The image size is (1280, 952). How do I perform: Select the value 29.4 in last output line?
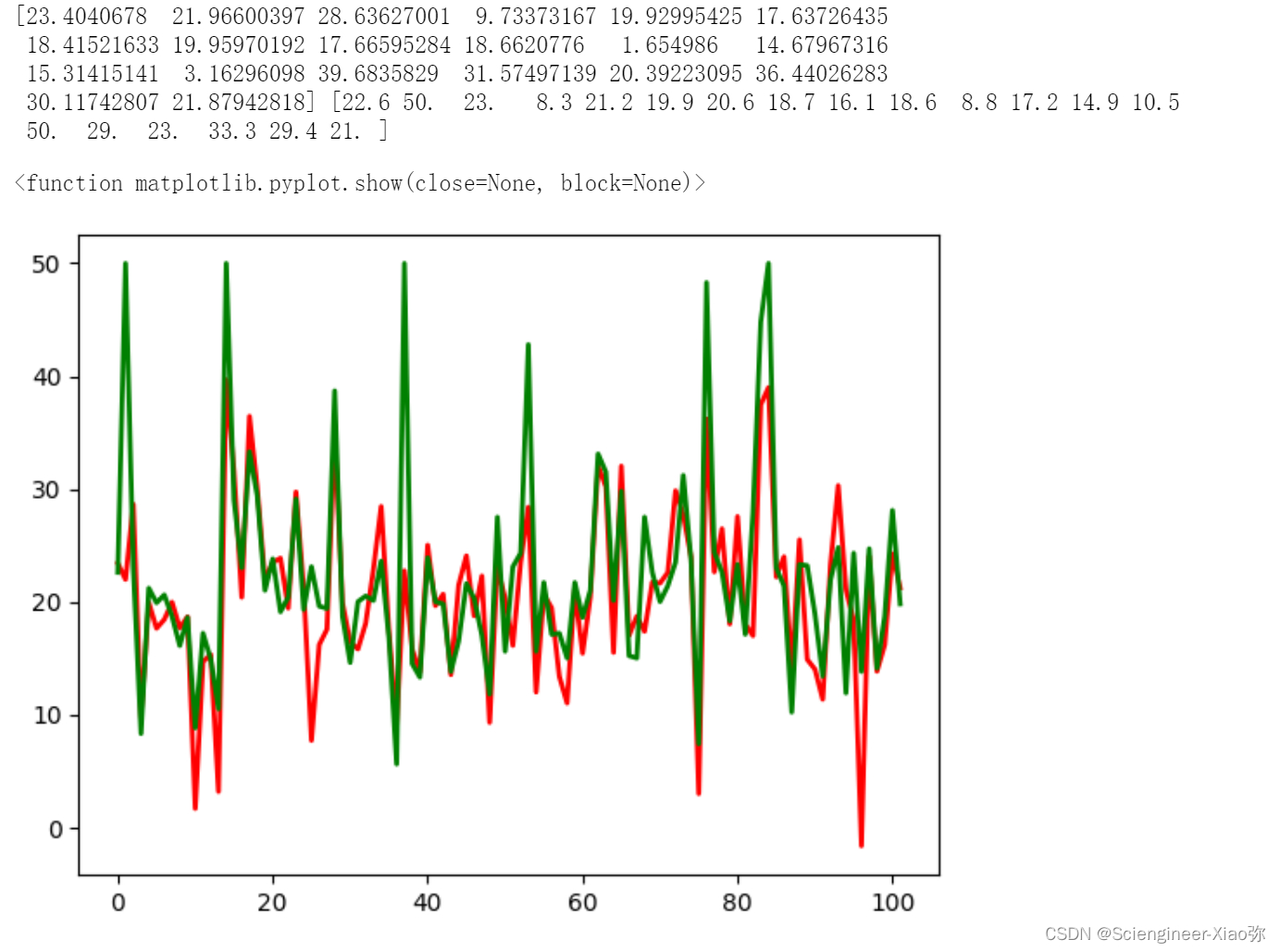293,131
